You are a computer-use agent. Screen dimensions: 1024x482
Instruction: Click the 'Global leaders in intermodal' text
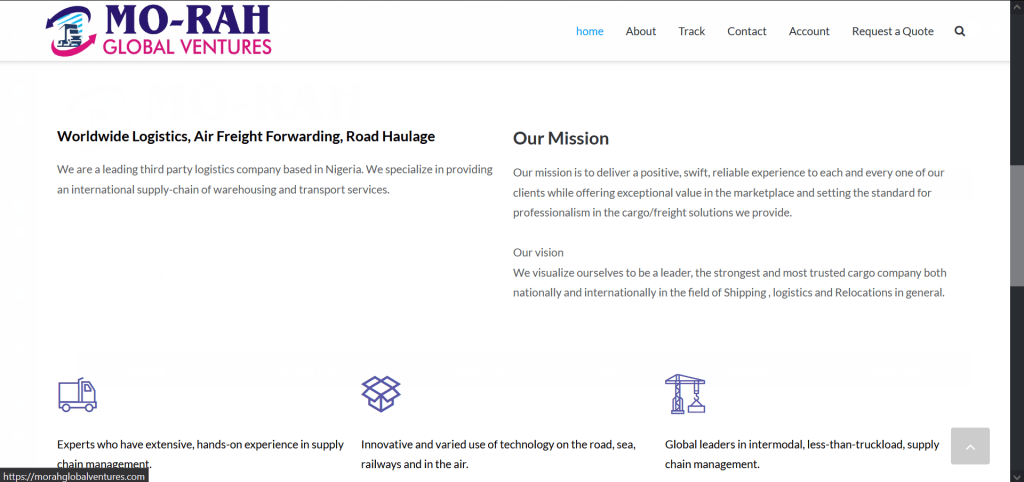[801, 444]
